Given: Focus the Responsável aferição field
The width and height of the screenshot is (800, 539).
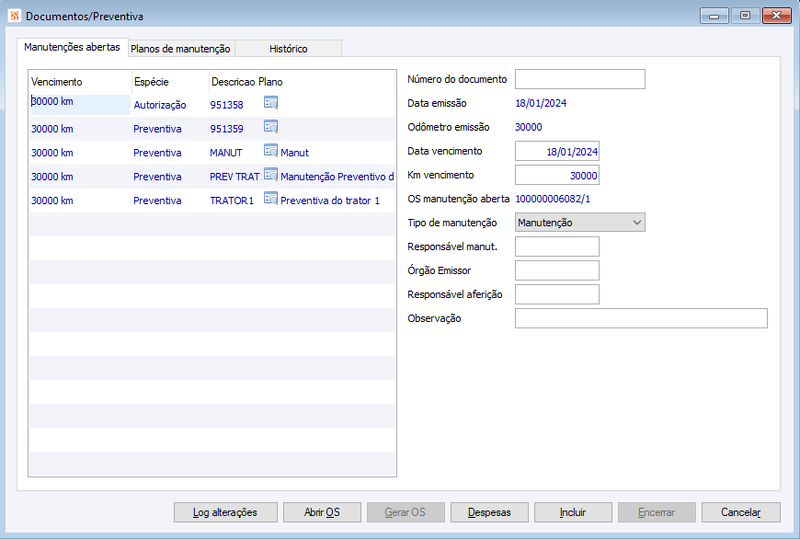Looking at the screenshot, I should pyautogui.click(x=557, y=295).
